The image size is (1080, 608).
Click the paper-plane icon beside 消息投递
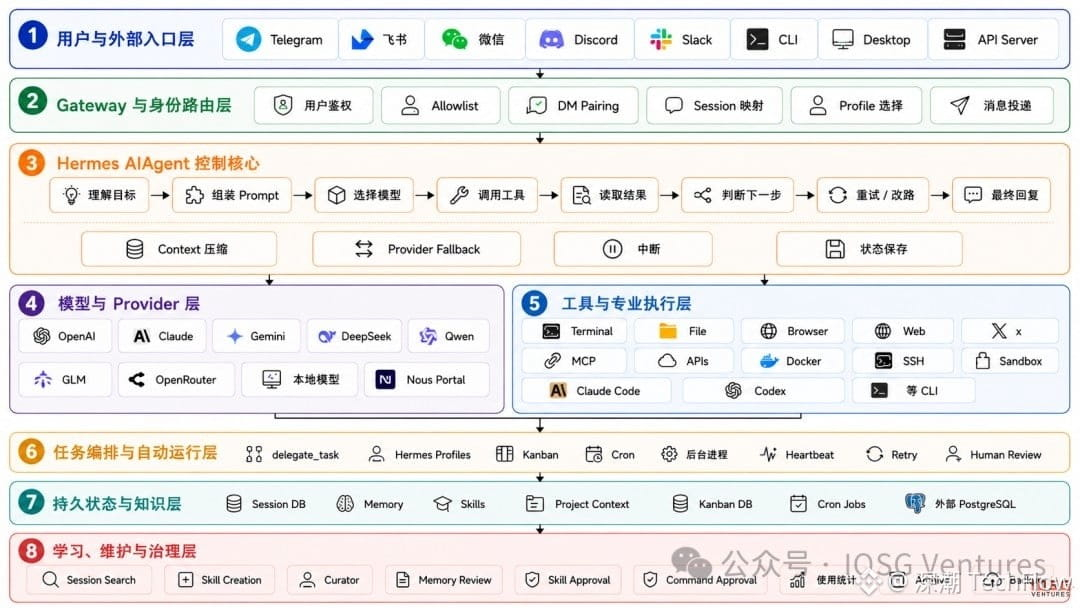pyautogui.click(x=959, y=105)
